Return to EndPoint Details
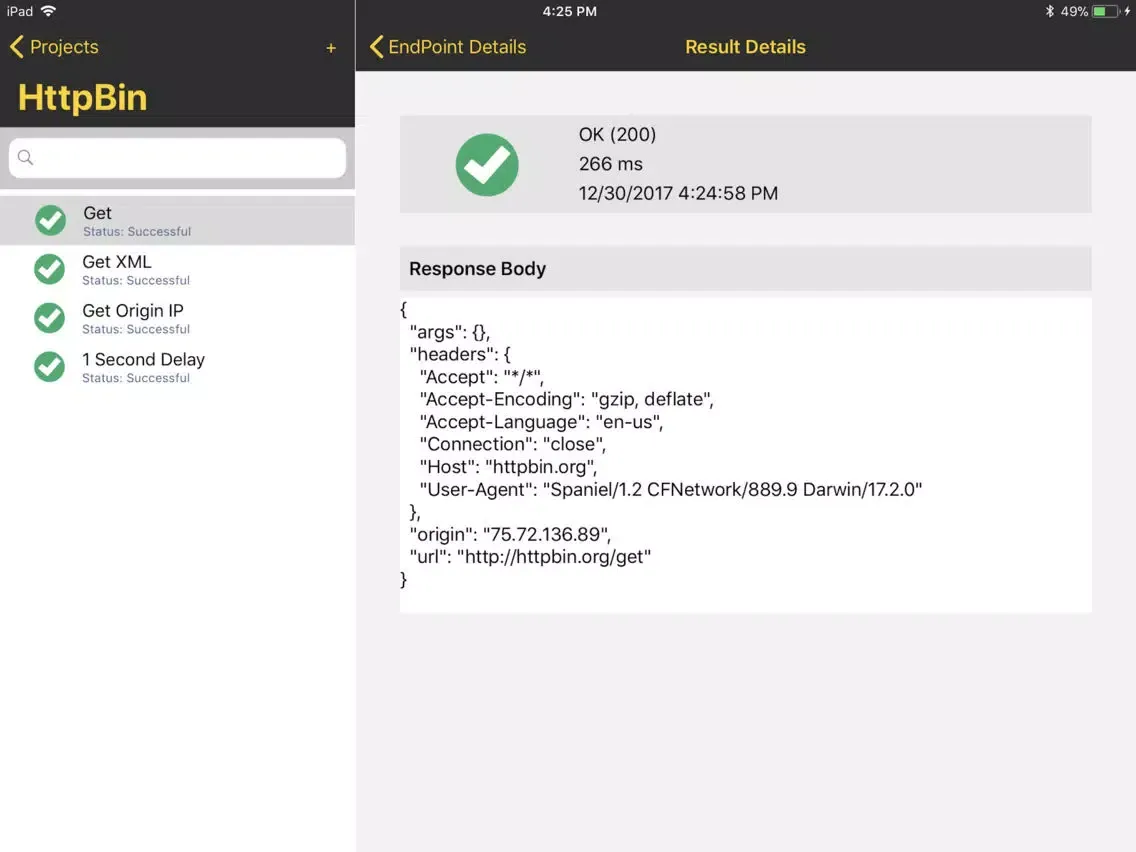This screenshot has width=1136, height=852. click(x=448, y=47)
